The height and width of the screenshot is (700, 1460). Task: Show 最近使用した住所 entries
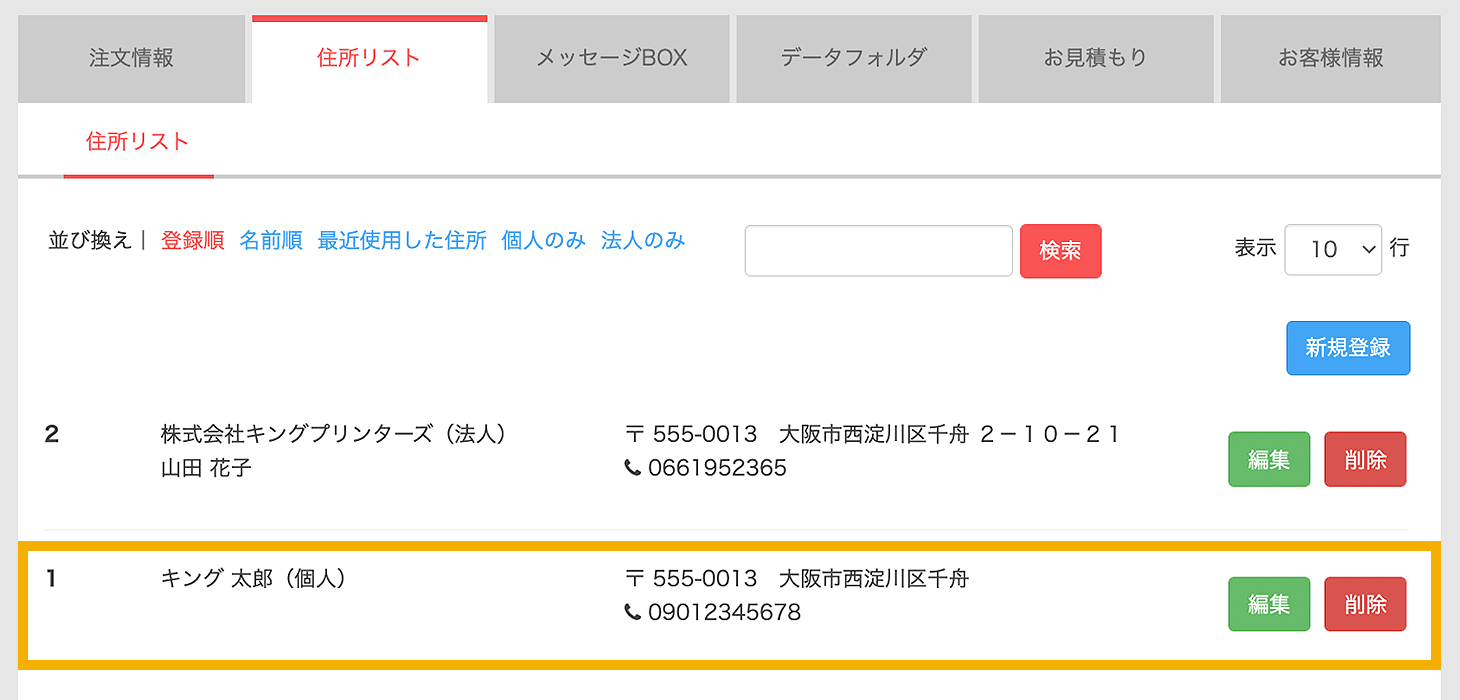point(402,240)
